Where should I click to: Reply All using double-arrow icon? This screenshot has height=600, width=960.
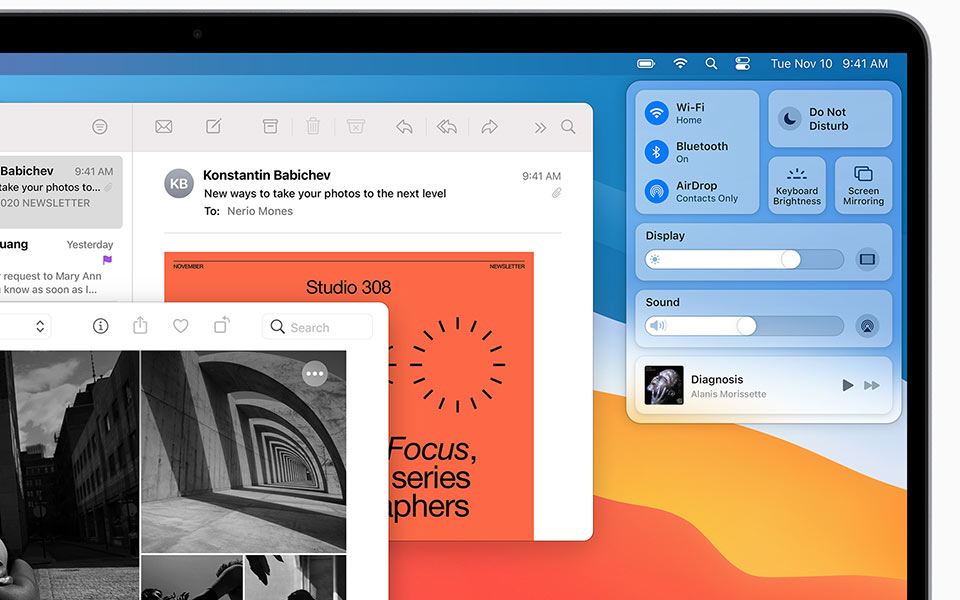click(x=446, y=127)
